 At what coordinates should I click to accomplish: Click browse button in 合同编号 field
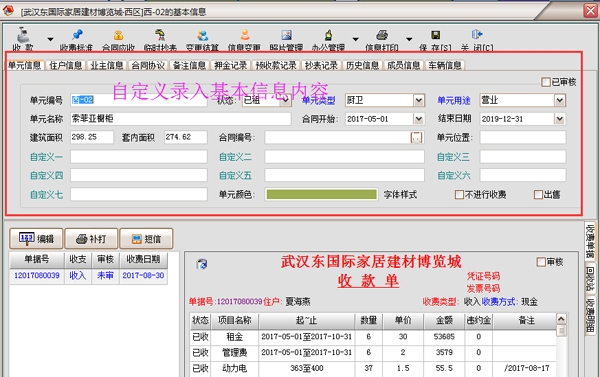click(416, 137)
